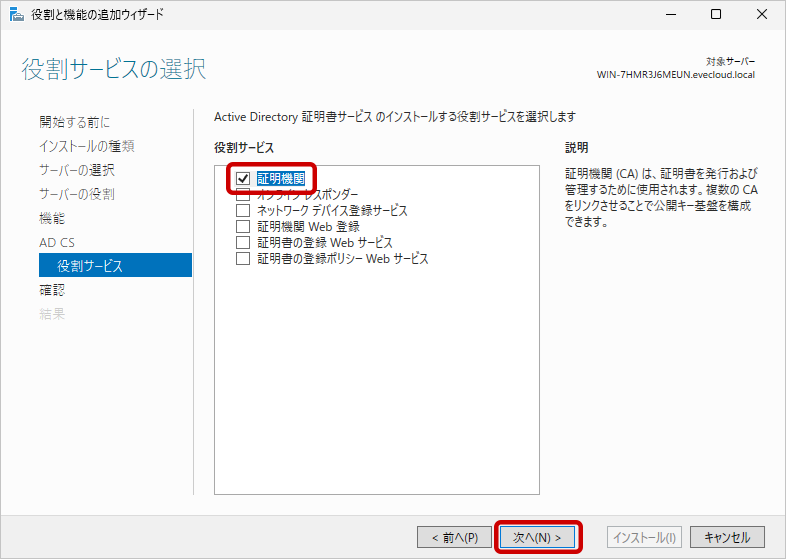Enable 証明機関 Web 登録 checkbox
Image resolution: width=786 pixels, height=559 pixels.
[243, 227]
